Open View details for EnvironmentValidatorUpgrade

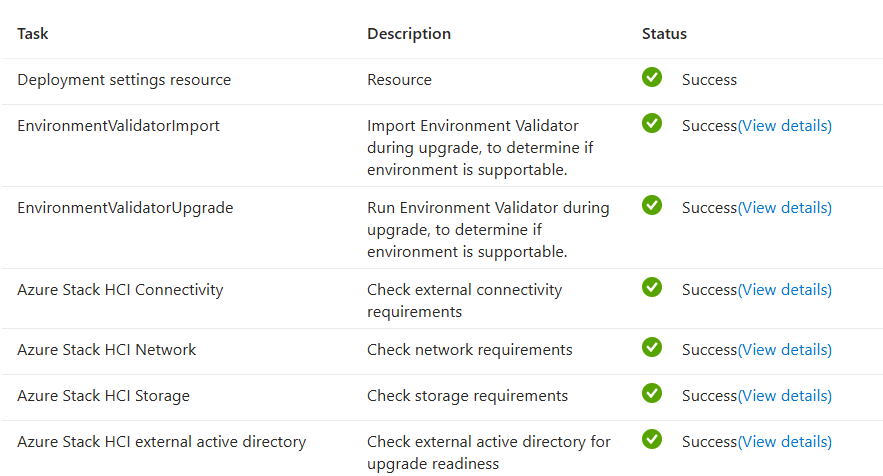784,208
